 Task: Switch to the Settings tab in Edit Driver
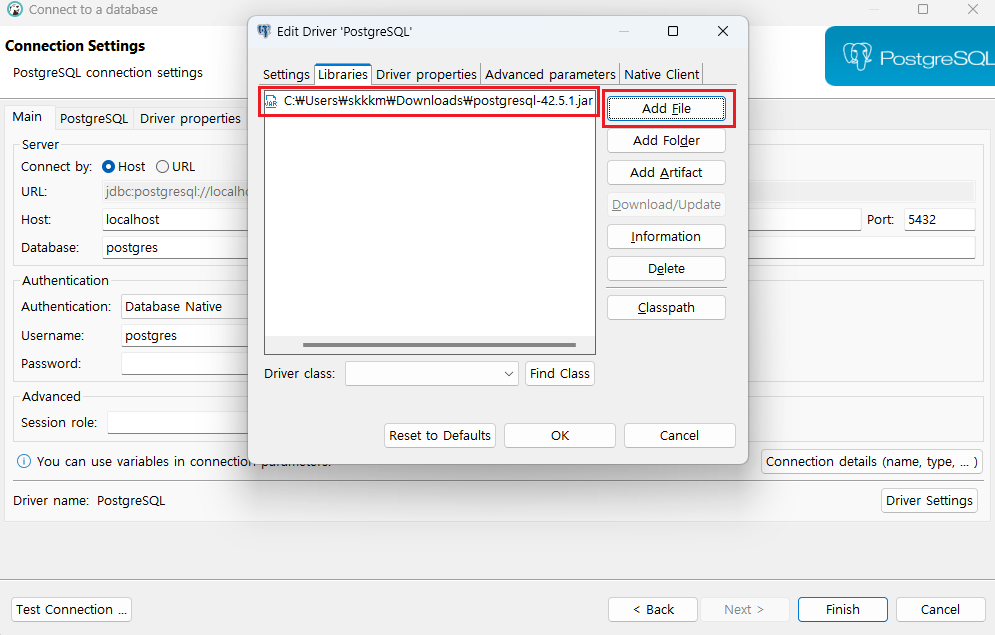point(286,74)
